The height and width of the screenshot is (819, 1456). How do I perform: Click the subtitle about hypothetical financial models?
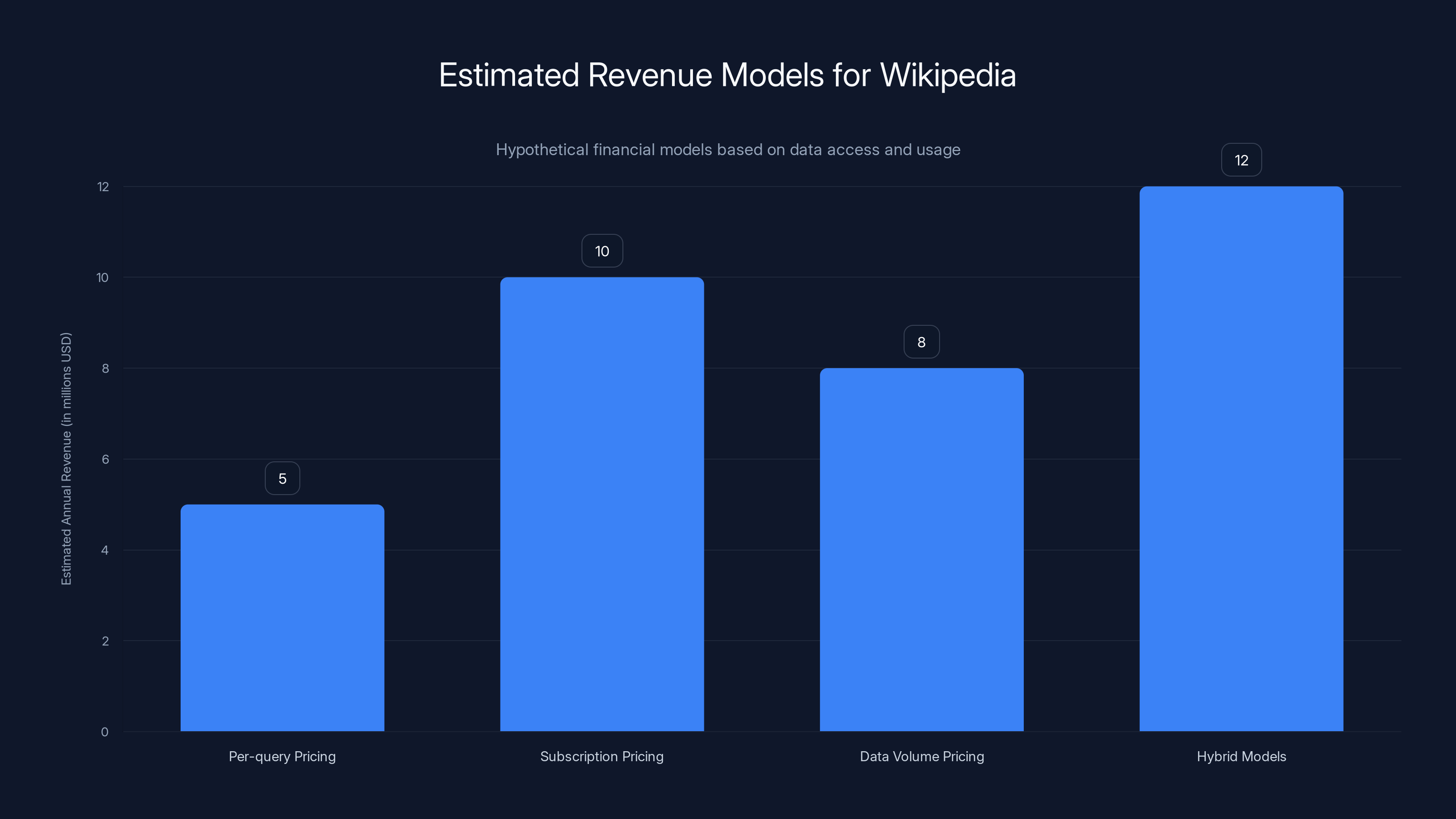pyautogui.click(x=728, y=150)
